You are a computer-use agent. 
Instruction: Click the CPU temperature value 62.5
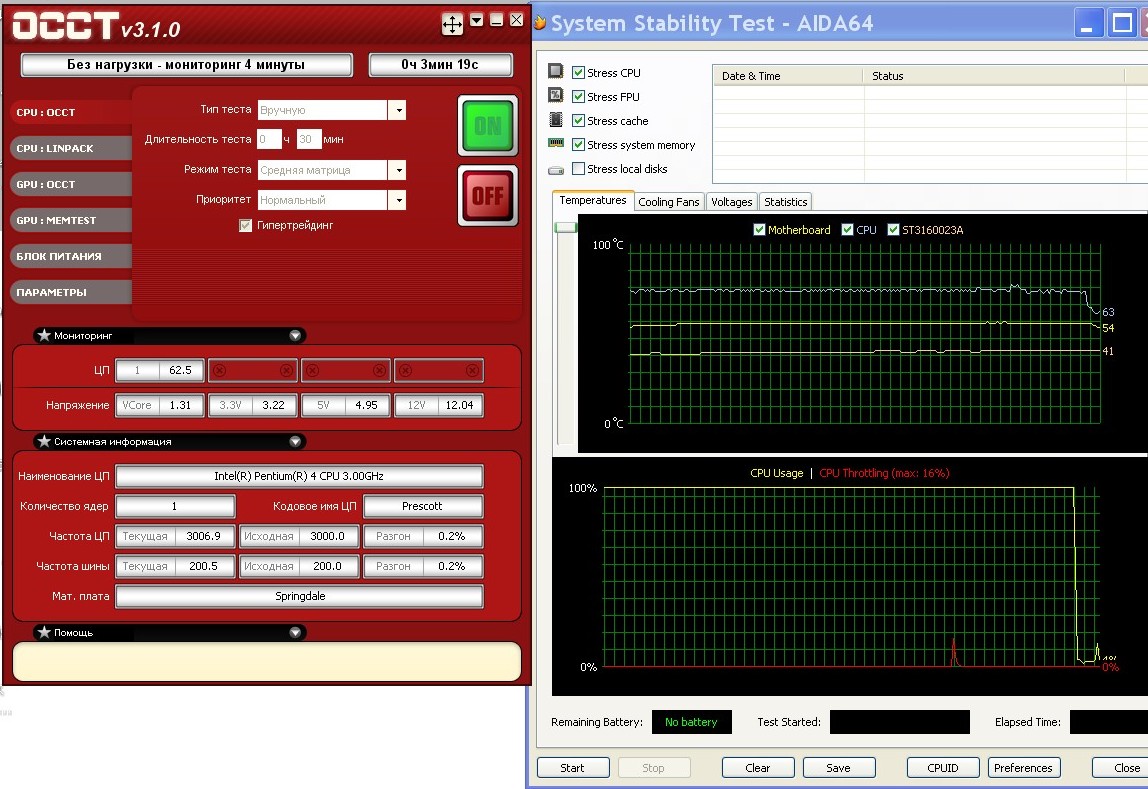coord(180,370)
